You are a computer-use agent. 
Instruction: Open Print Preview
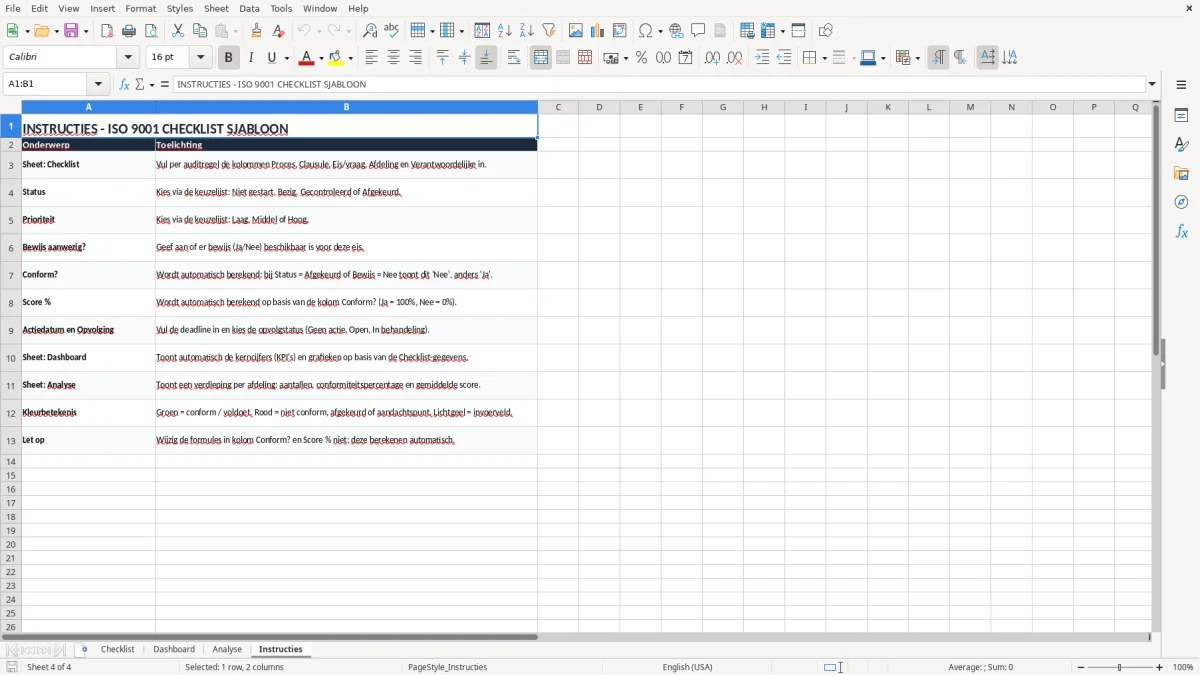pos(151,31)
